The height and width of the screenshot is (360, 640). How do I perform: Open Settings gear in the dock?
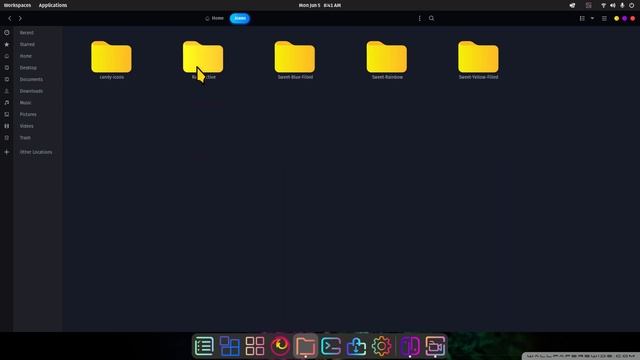coord(381,346)
